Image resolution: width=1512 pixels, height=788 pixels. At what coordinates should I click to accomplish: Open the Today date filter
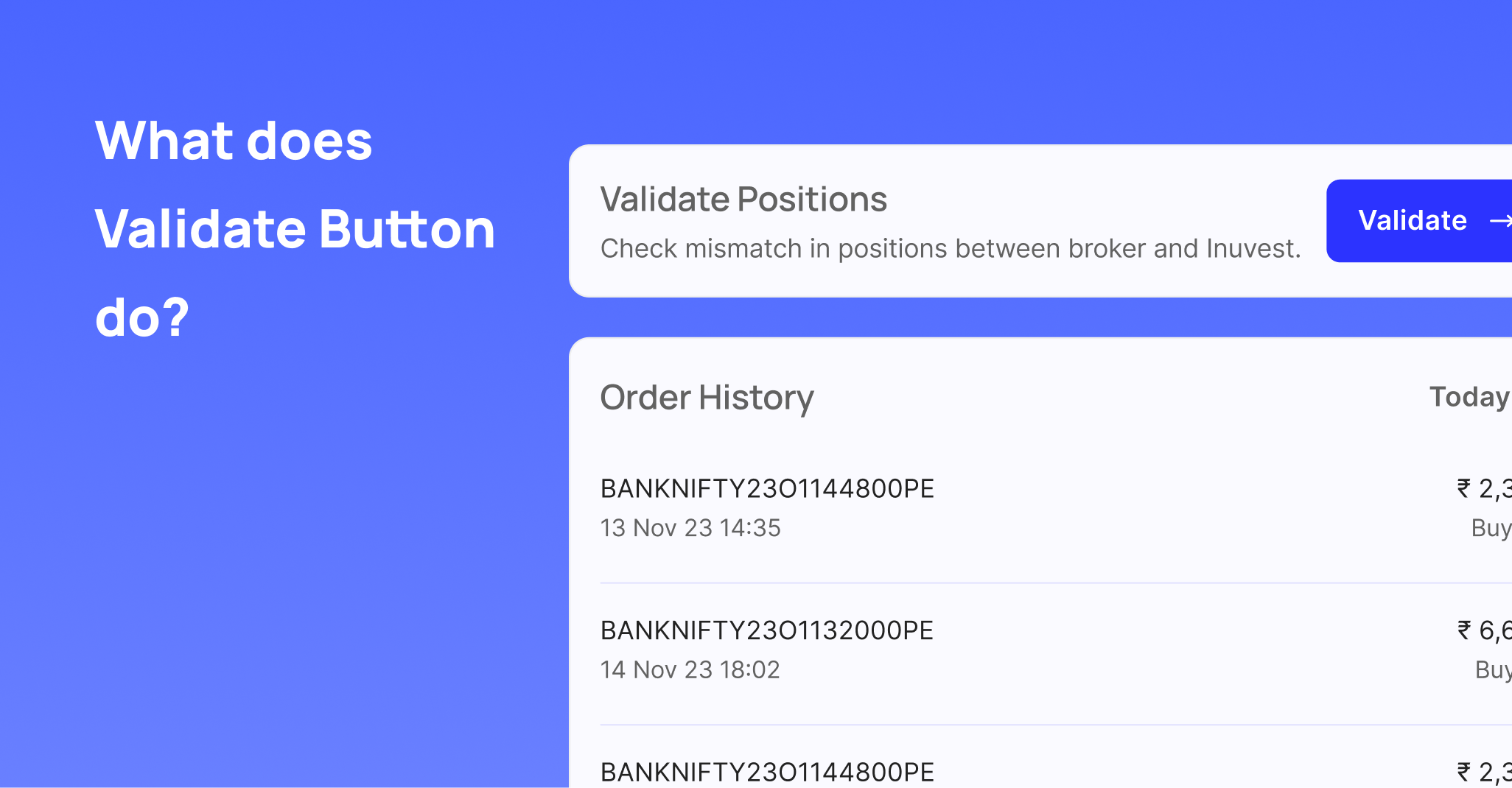1469,397
